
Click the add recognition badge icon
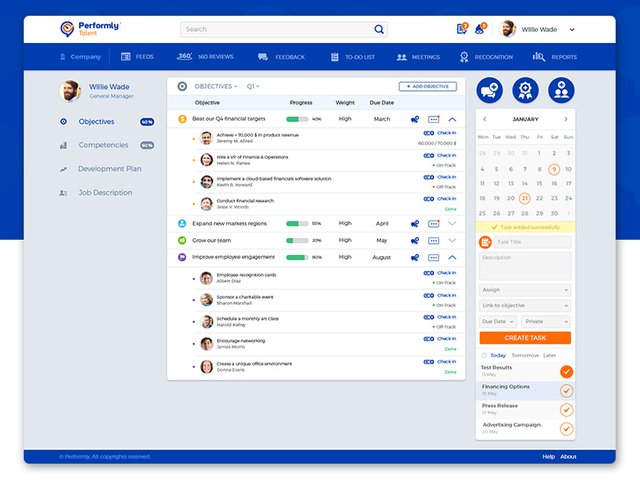pyautogui.click(x=525, y=91)
